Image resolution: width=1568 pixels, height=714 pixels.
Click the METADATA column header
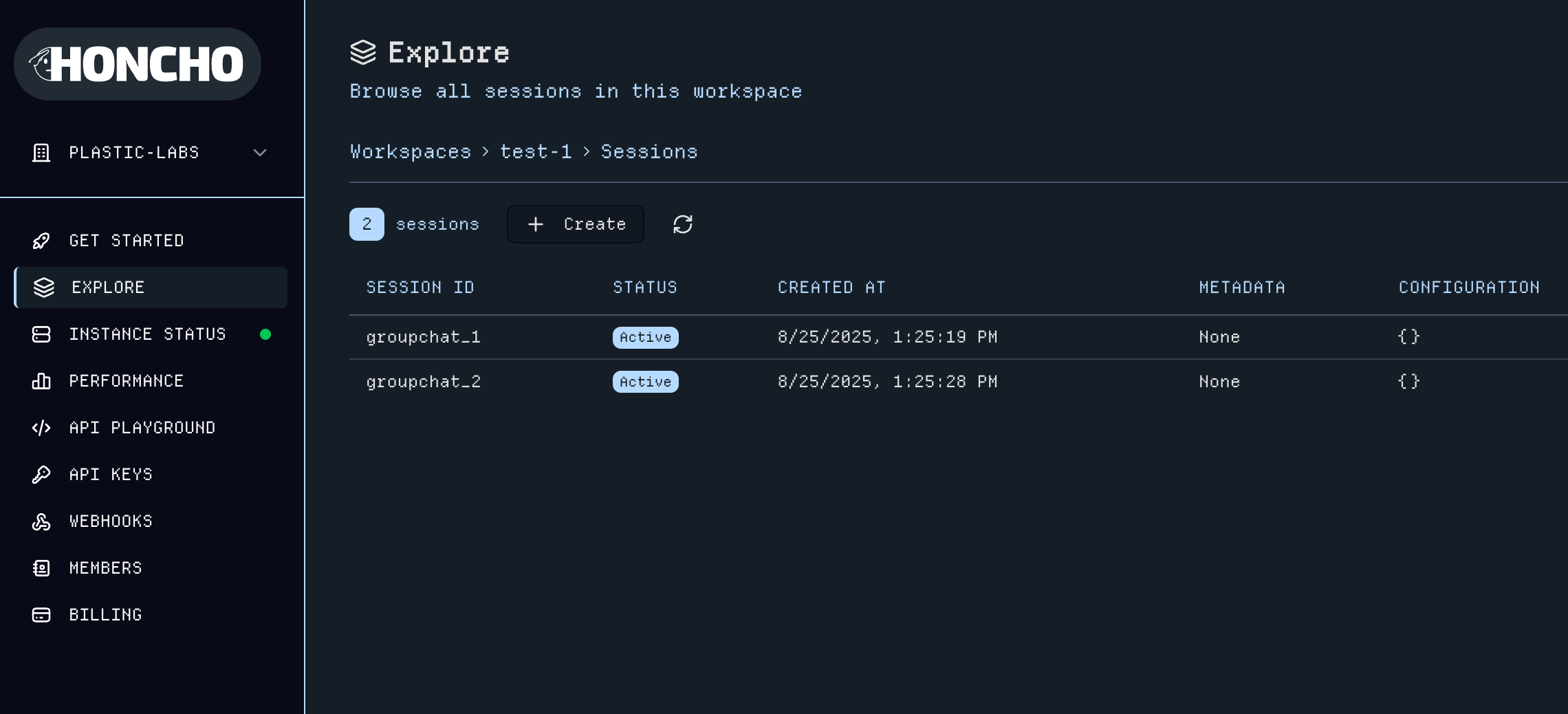click(x=1242, y=288)
